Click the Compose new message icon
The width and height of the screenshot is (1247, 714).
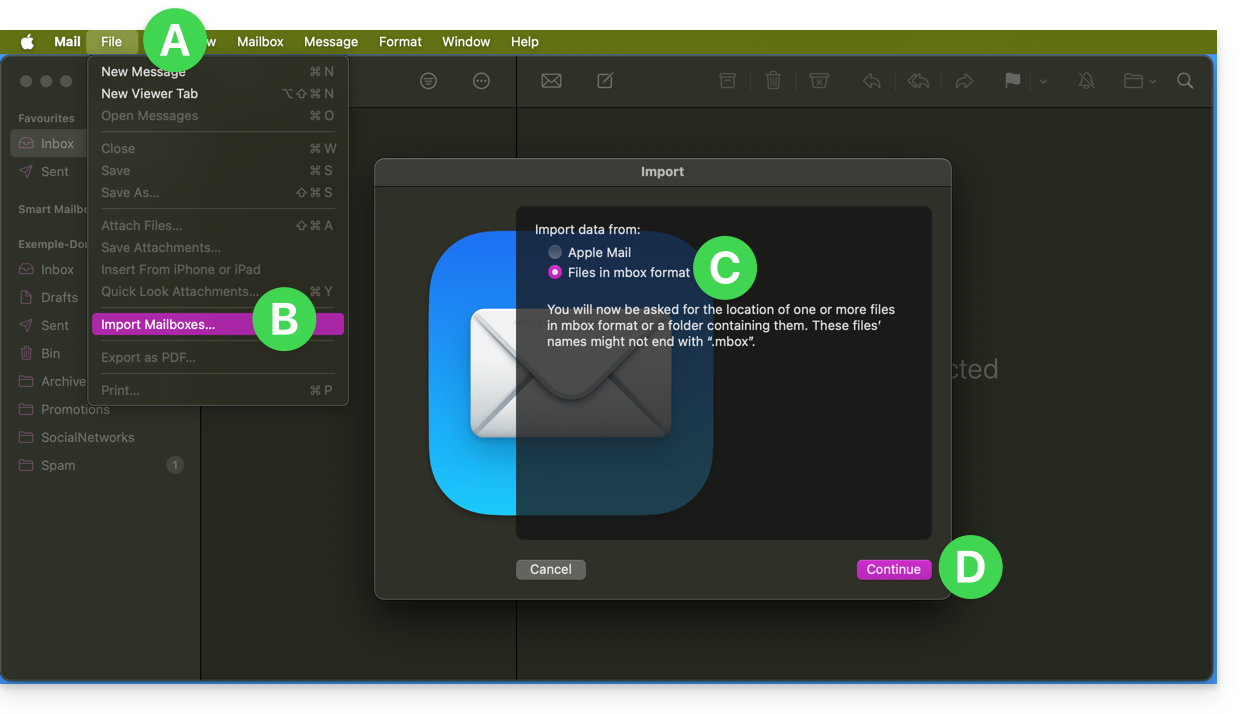tap(605, 81)
